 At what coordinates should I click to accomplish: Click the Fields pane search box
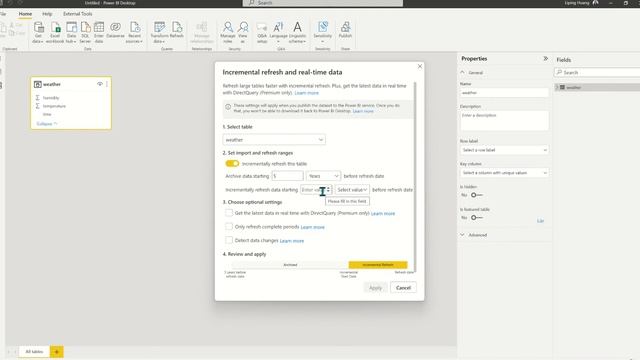click(597, 72)
